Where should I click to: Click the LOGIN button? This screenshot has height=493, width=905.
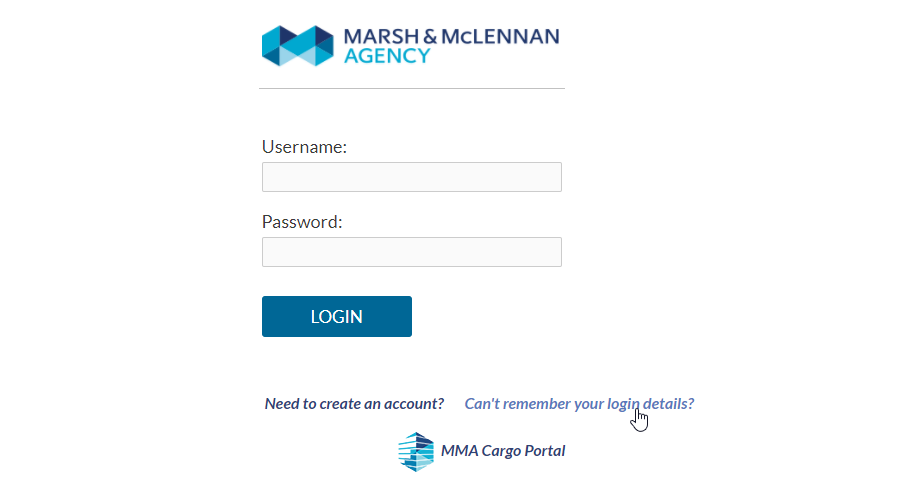(336, 316)
